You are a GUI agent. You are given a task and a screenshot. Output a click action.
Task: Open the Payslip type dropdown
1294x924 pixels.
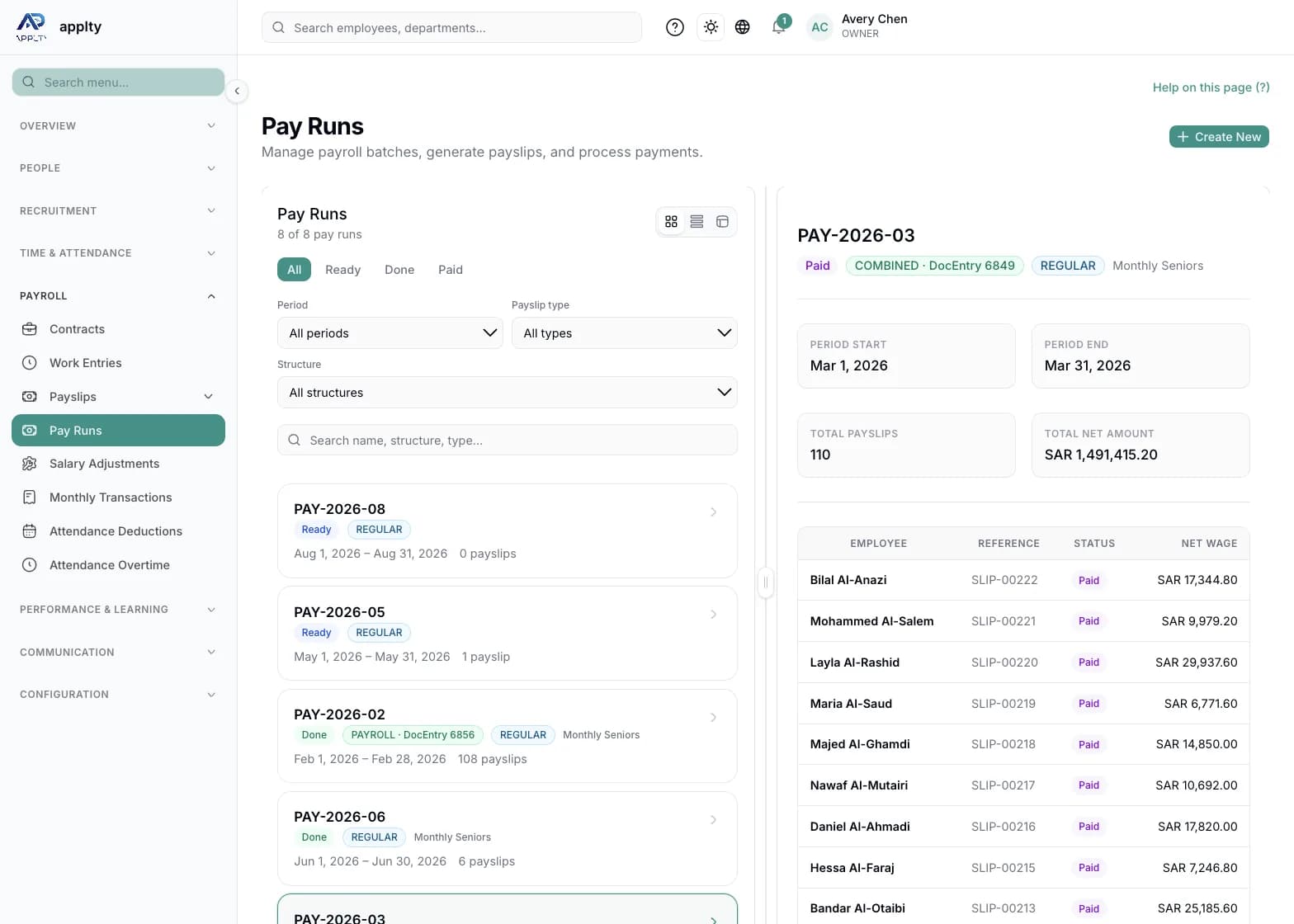[x=625, y=333]
